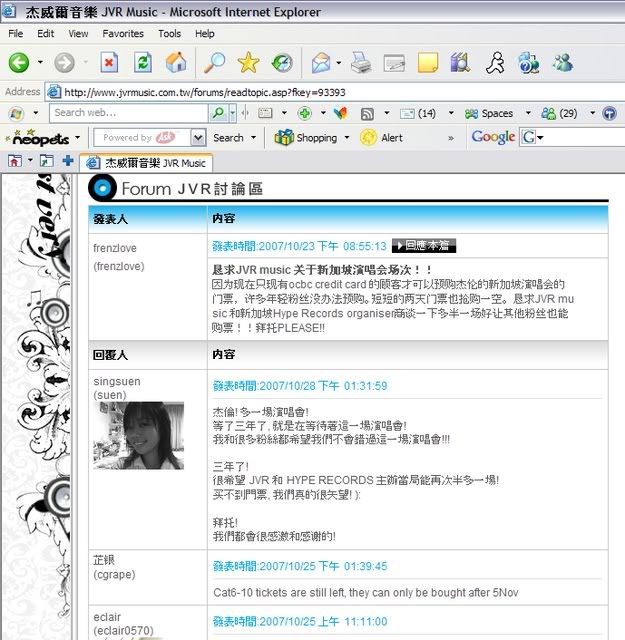Open the History clock icon
625x640 pixels.
tap(282, 63)
